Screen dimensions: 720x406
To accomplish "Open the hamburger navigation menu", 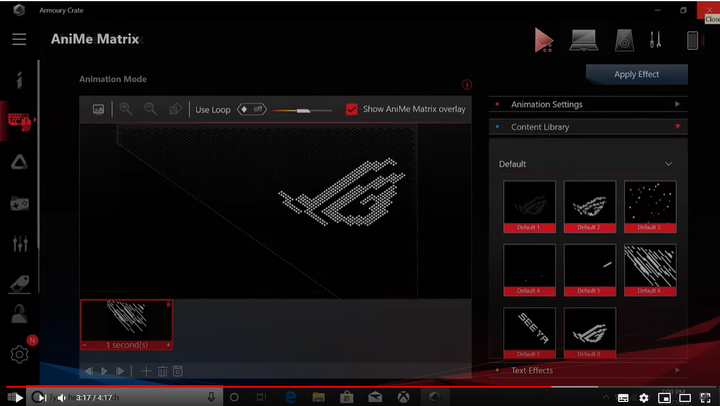I will click(x=19, y=39).
